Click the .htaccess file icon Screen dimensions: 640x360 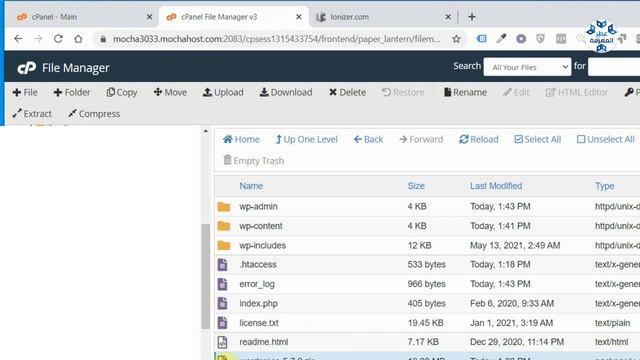click(x=222, y=264)
